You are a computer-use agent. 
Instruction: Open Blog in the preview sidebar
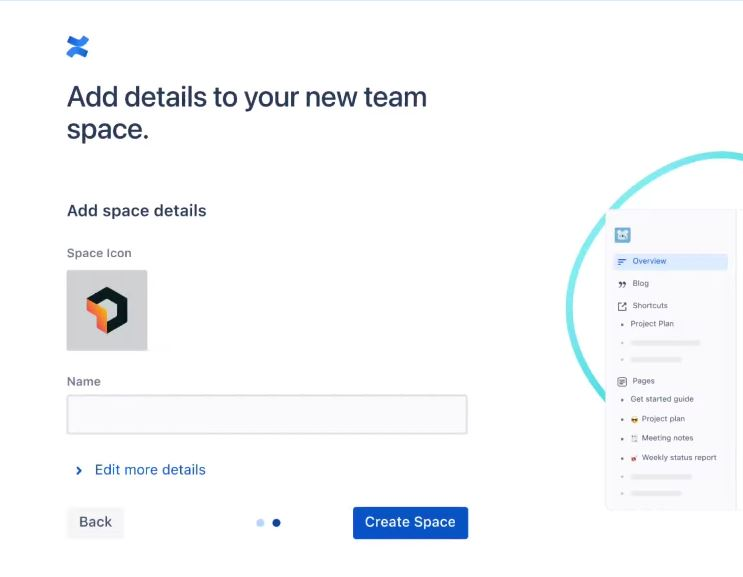pyautogui.click(x=640, y=283)
